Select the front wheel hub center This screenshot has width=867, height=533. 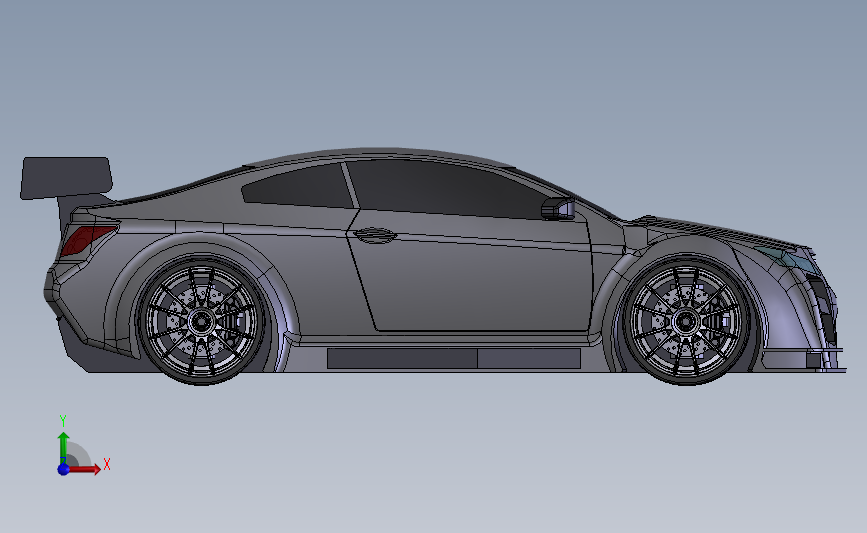pyautogui.click(x=686, y=321)
